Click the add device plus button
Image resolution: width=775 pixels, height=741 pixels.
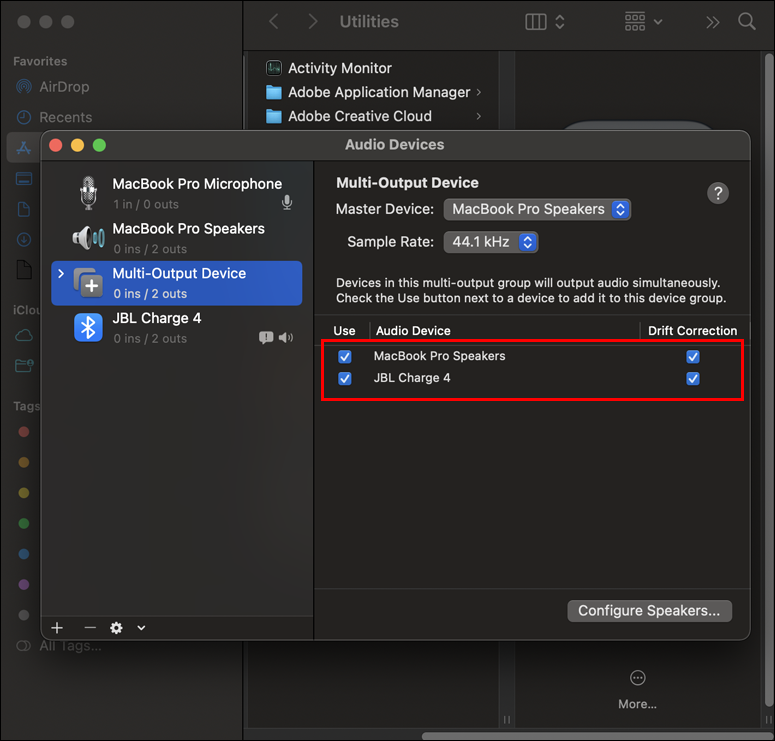coord(57,628)
